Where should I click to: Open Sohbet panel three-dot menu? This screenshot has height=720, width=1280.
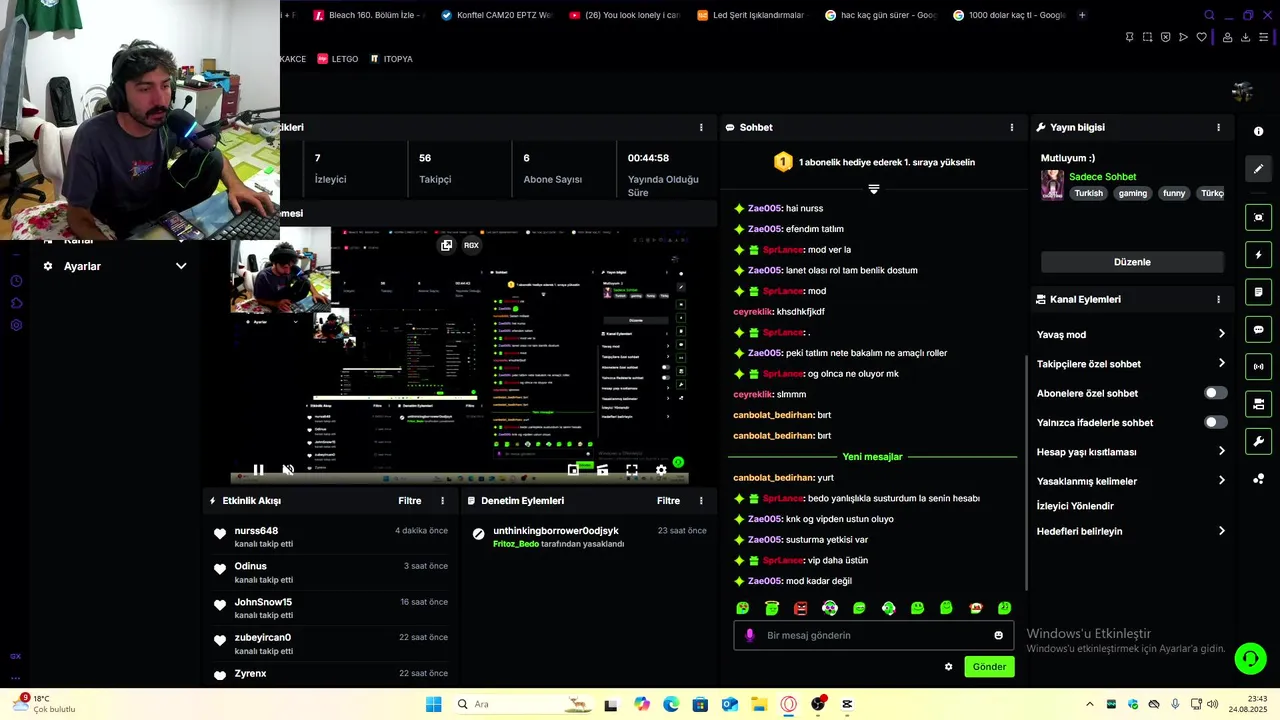[x=1011, y=128]
